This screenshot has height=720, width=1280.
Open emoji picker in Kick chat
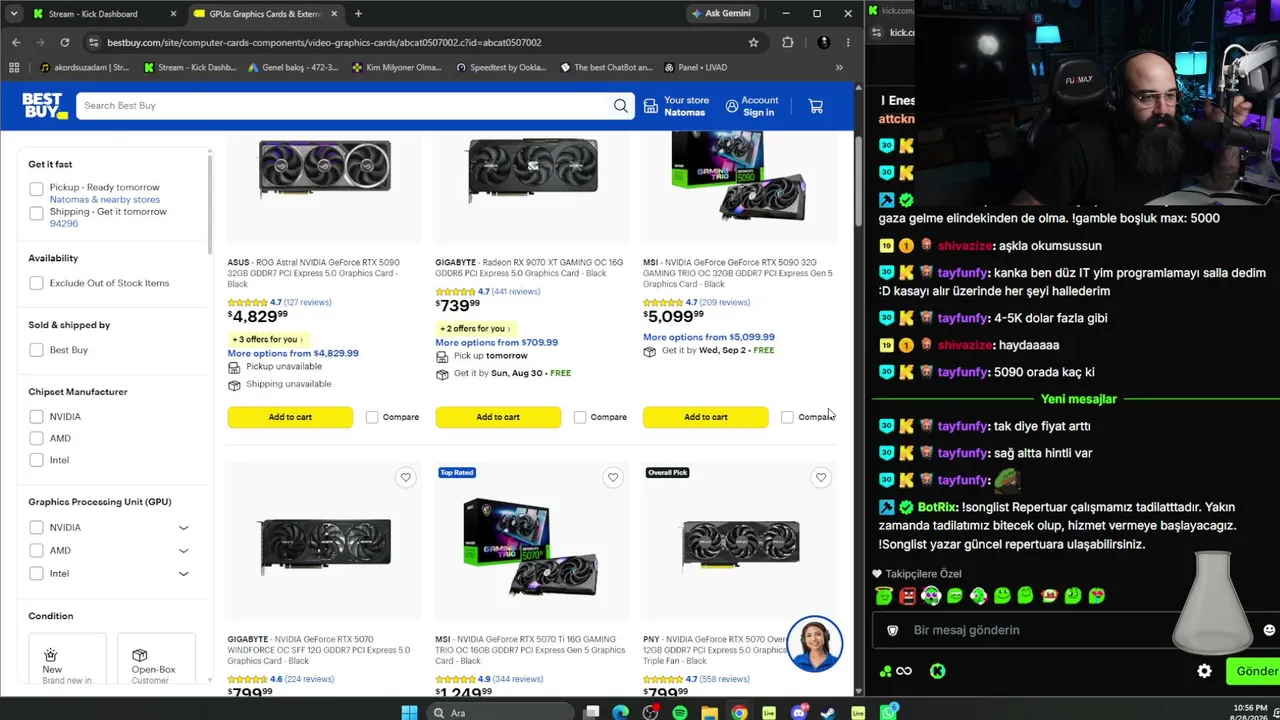click(x=1269, y=630)
